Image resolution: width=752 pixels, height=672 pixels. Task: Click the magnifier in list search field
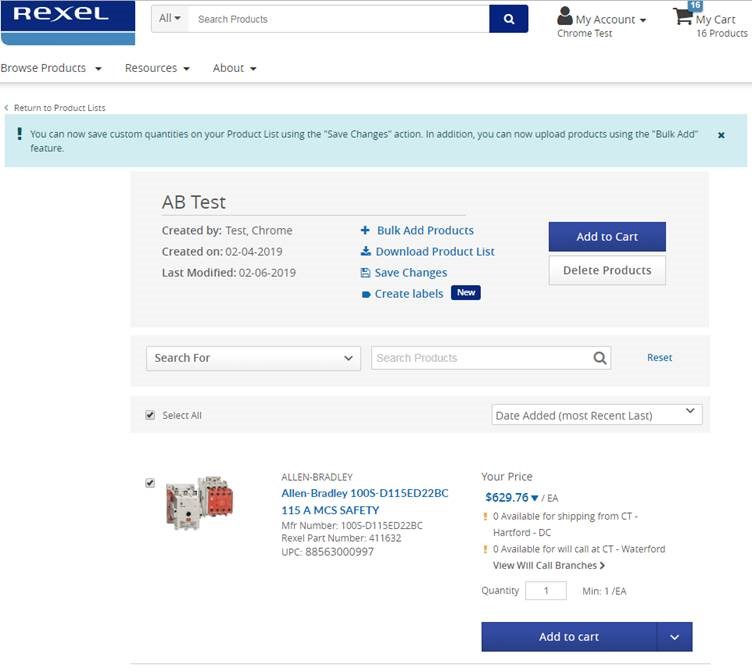click(599, 358)
